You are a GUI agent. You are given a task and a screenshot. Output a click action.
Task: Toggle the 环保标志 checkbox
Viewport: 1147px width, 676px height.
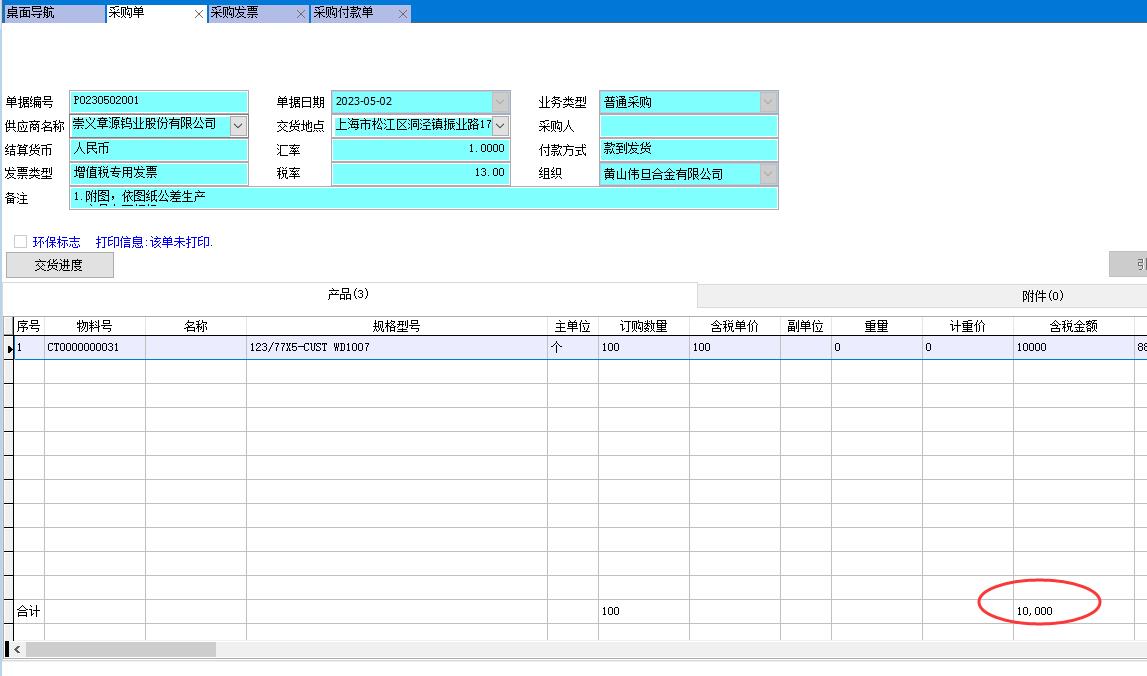point(20,242)
